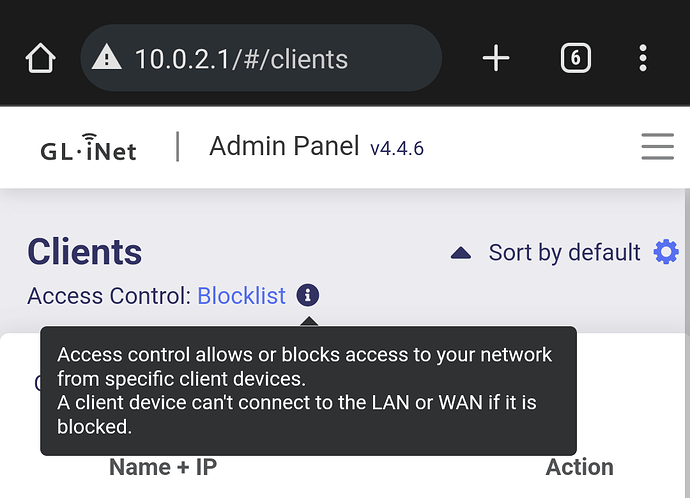Toggle sort direction with the triangle arrow
The width and height of the screenshot is (690, 498).
(x=461, y=253)
